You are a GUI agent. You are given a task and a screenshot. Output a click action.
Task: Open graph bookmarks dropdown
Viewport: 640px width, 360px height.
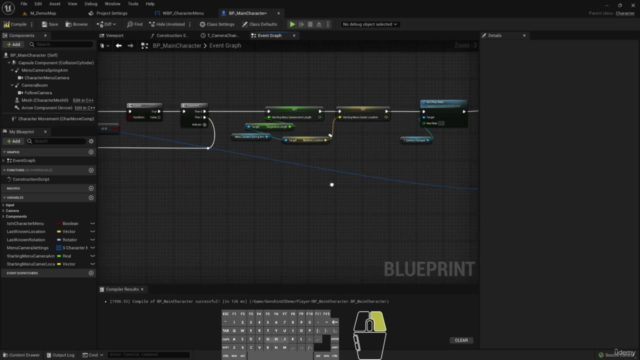[104, 46]
